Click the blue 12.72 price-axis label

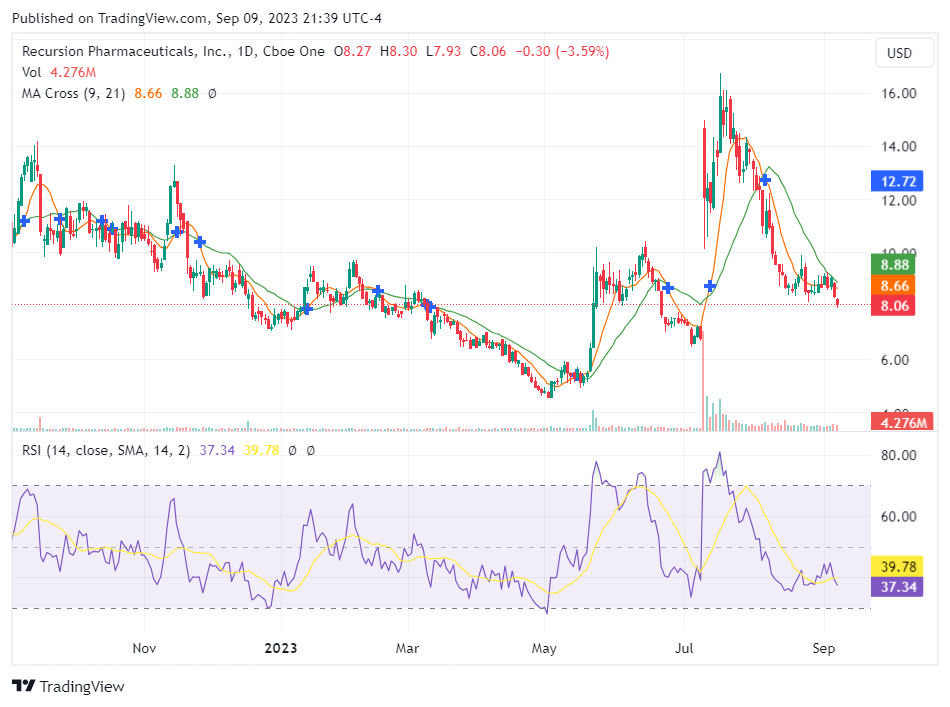[897, 181]
